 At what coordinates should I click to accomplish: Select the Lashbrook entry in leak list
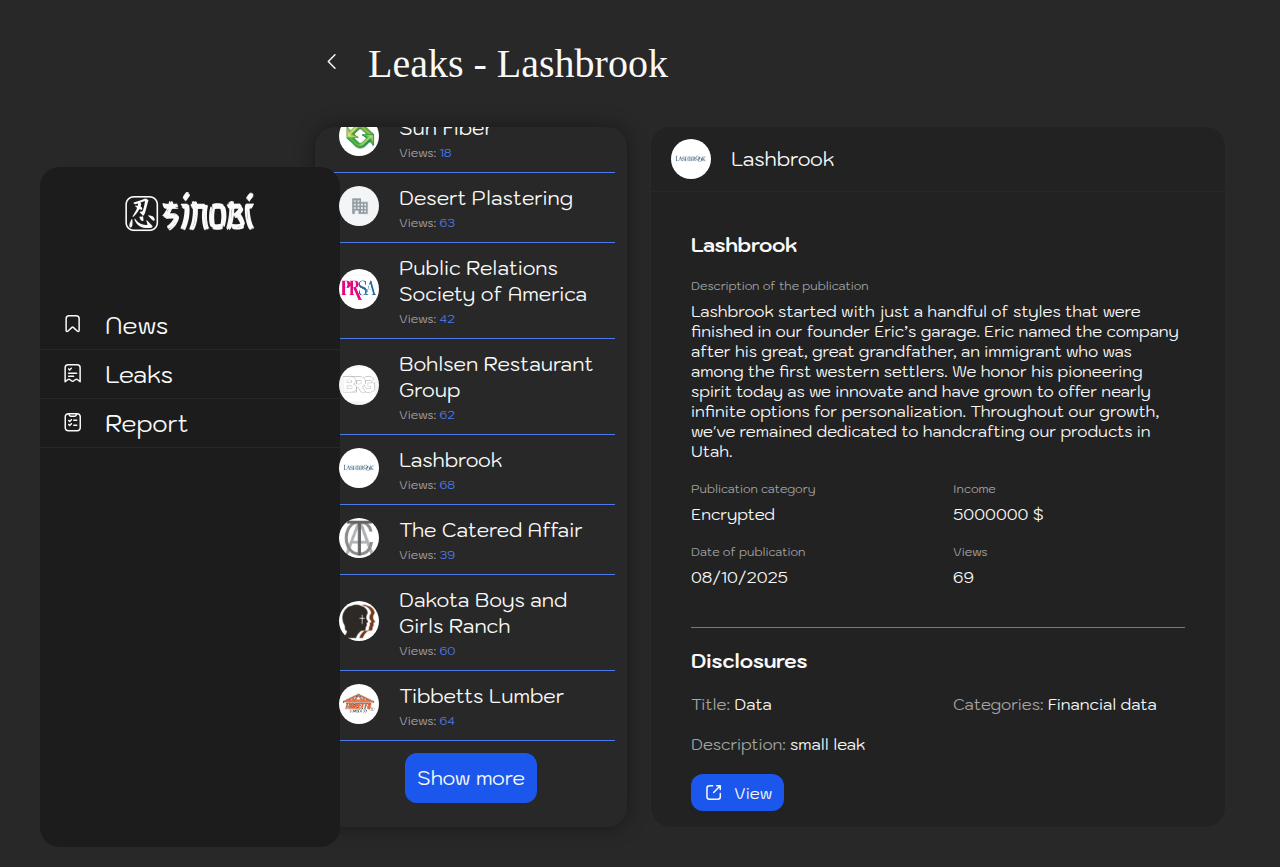[x=451, y=461]
